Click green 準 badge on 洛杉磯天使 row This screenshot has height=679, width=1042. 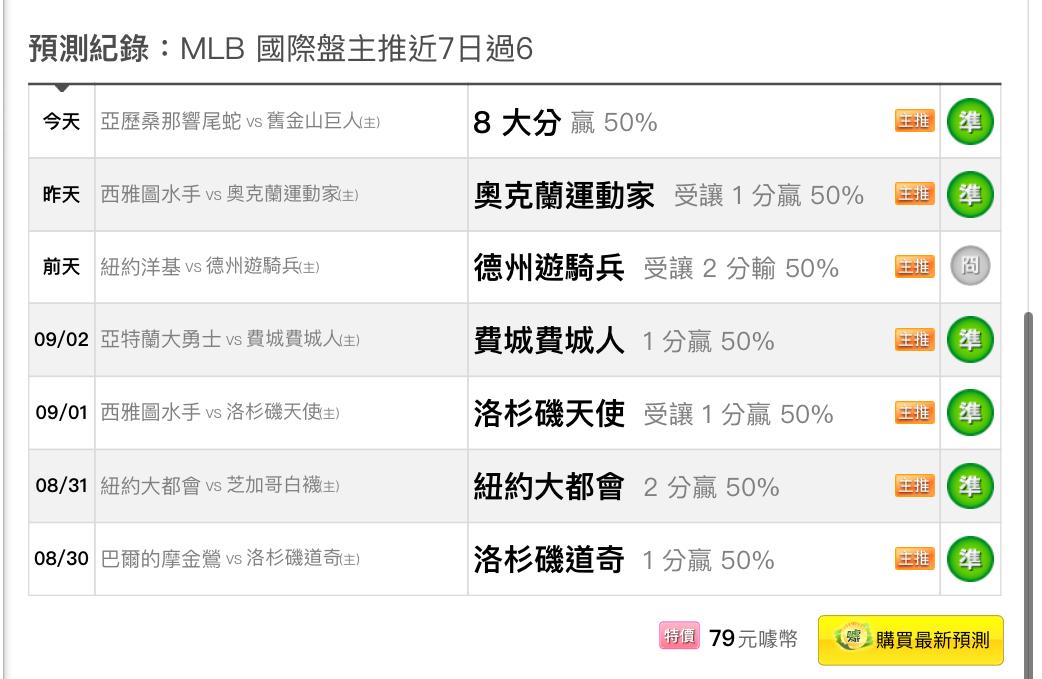970,413
